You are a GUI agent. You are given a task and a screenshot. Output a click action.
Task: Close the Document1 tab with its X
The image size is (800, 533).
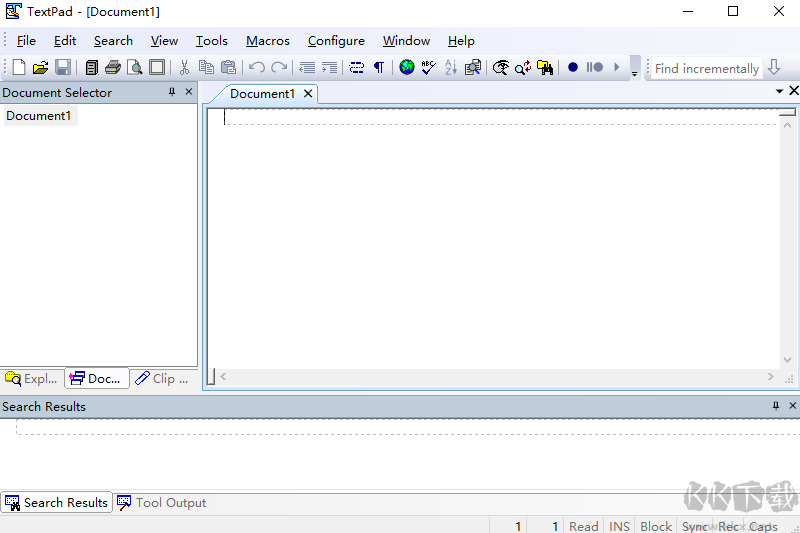tap(308, 94)
